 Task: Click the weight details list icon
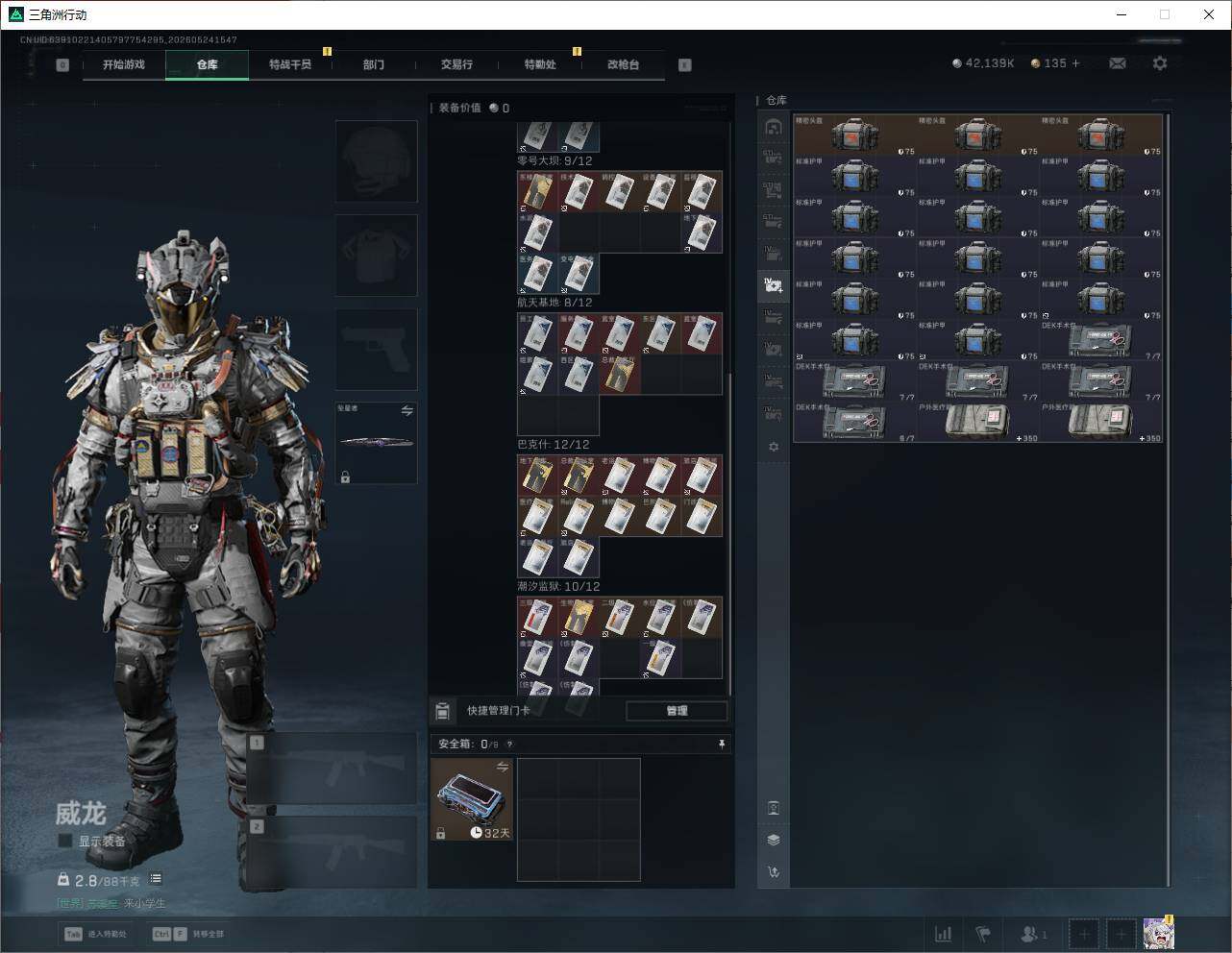(x=156, y=879)
